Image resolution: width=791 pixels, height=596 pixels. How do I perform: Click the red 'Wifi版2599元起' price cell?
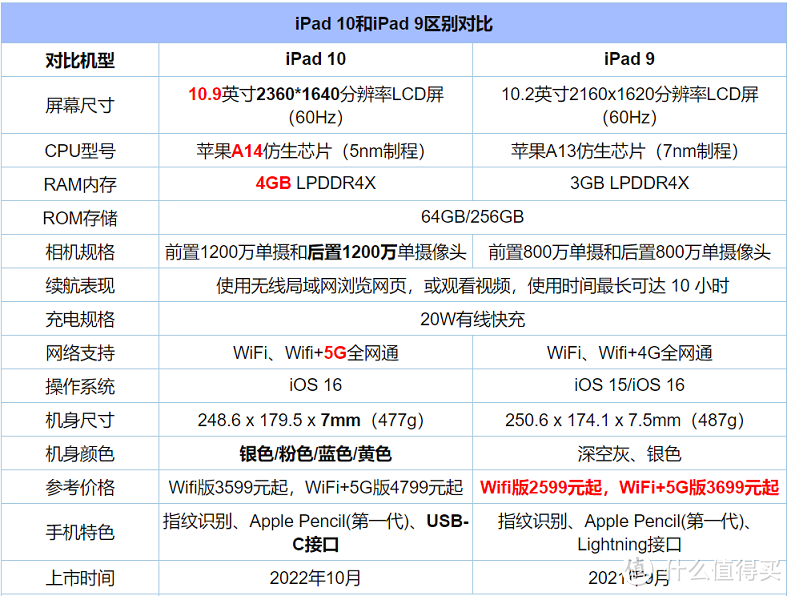coord(629,487)
